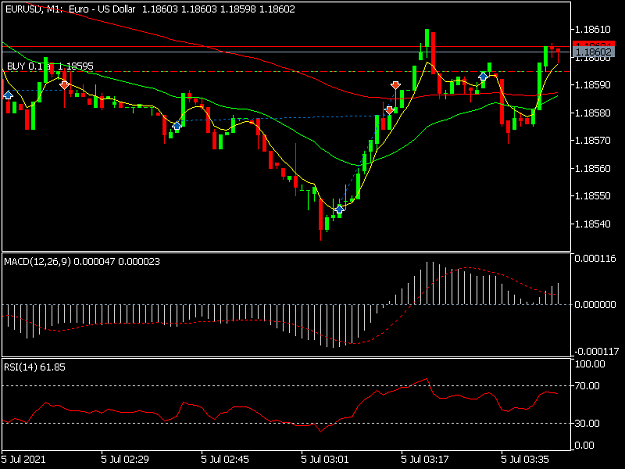The width and height of the screenshot is (625, 469).
Task: Select the dashed buy order line at 1.18595
Action: tap(286, 72)
